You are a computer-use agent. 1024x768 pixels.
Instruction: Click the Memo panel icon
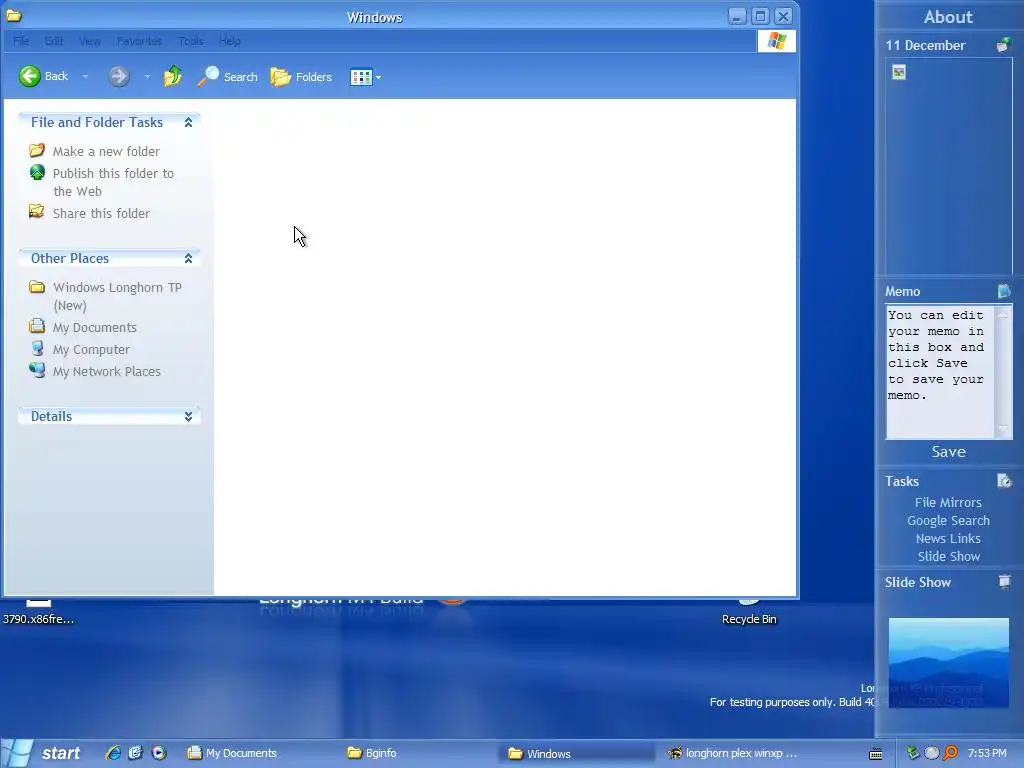(1004, 291)
